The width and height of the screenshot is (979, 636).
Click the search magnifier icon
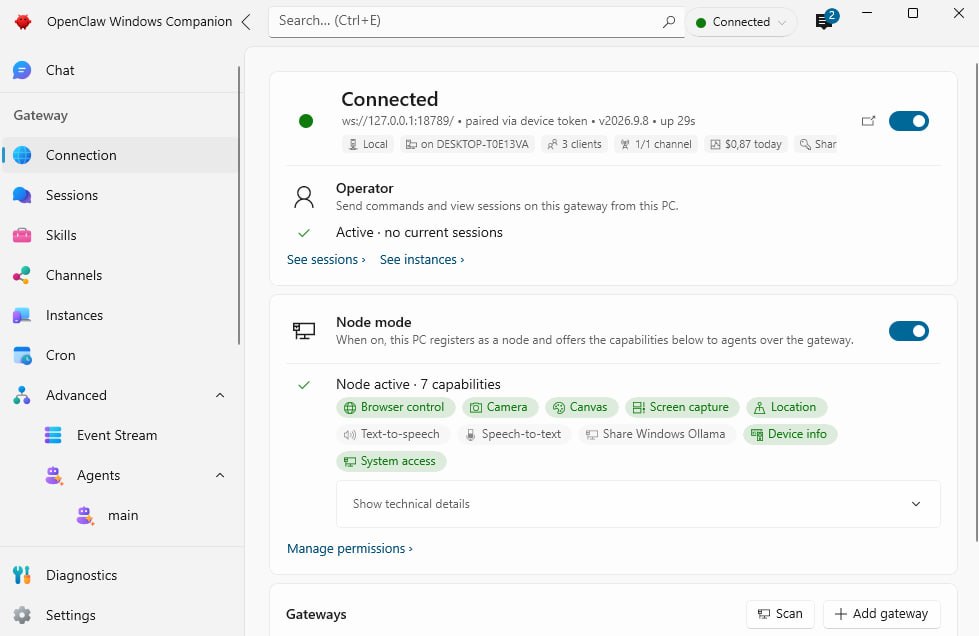[x=669, y=21]
